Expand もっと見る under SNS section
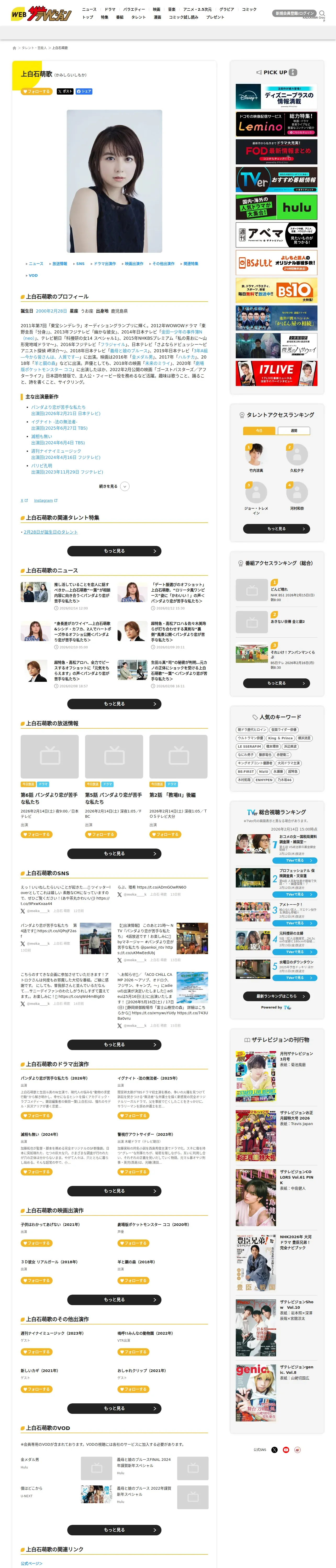The width and height of the screenshot is (336, 1568). pos(114,1045)
